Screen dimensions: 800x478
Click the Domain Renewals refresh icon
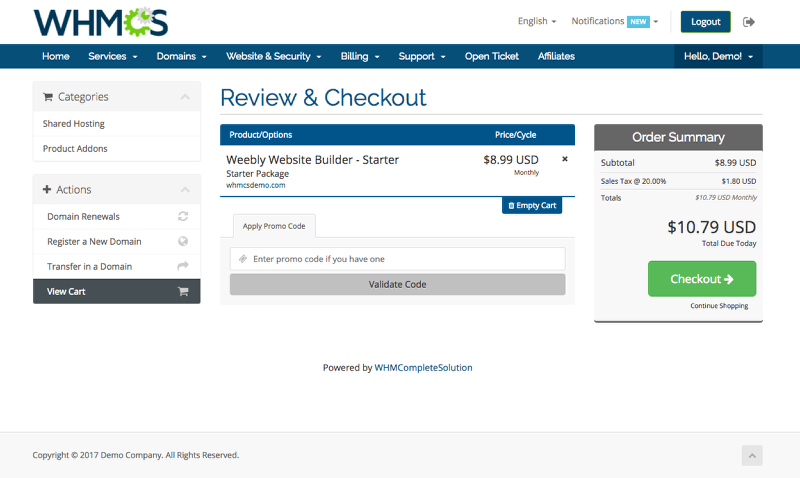[183, 216]
